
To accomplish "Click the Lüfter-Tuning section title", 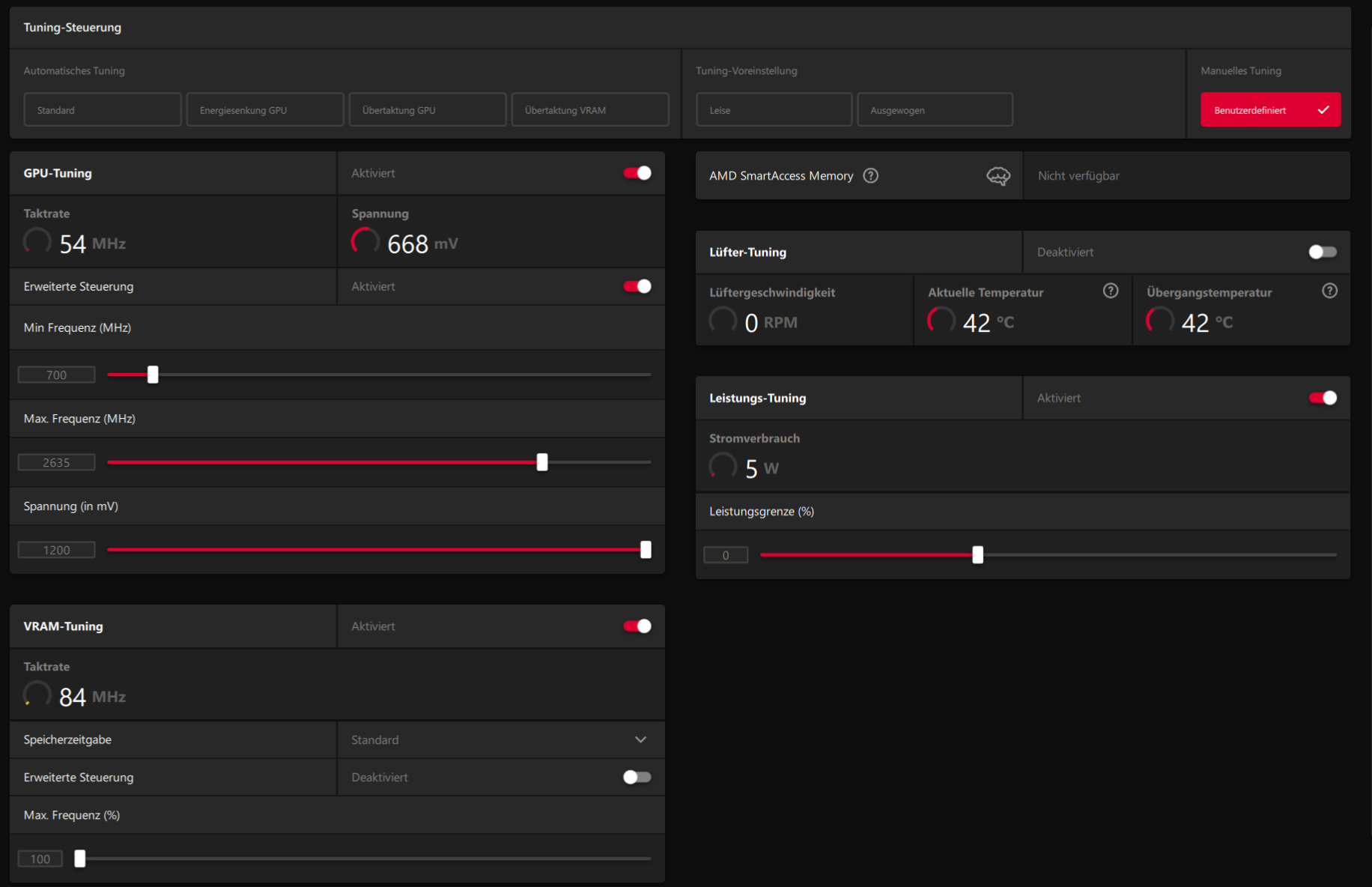I will 747,252.
